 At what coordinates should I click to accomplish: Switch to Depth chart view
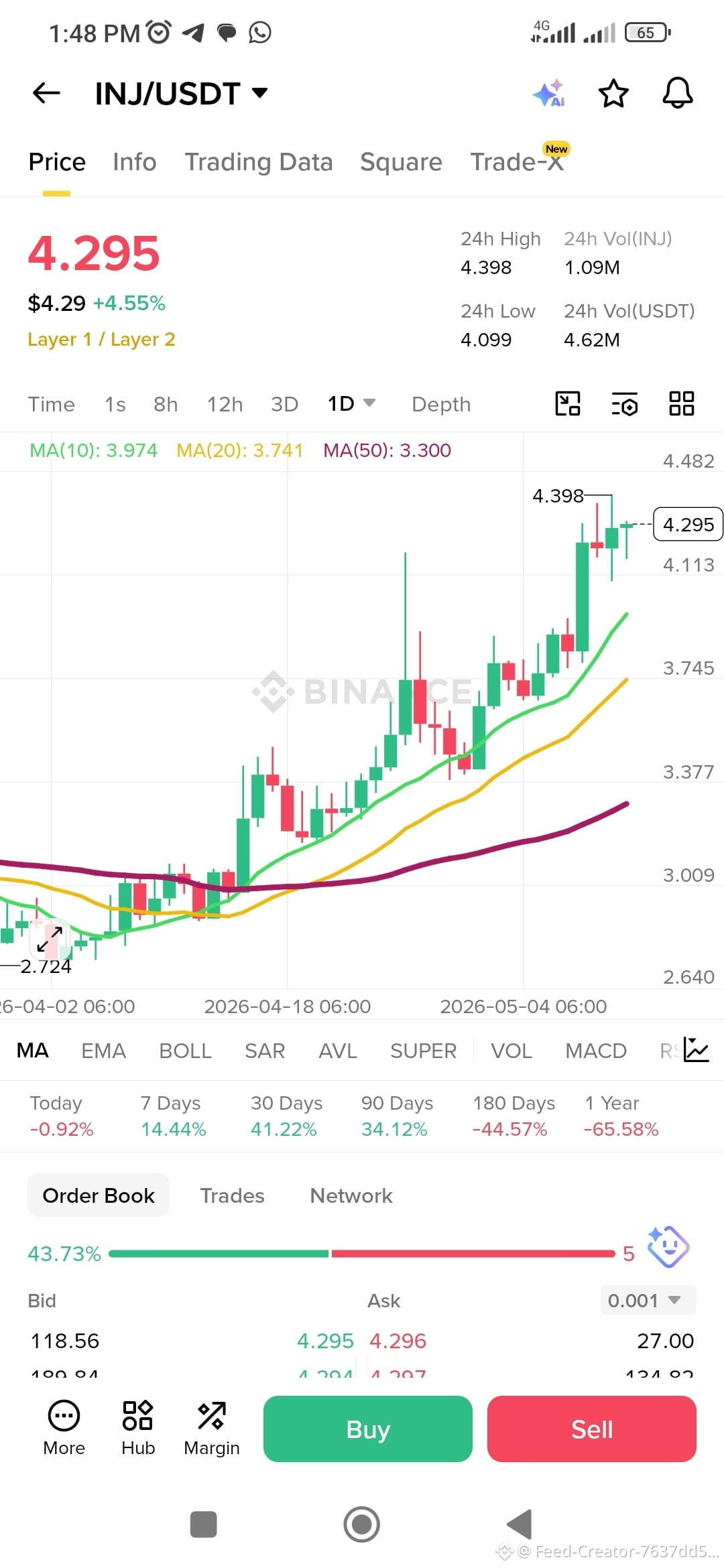coord(441,404)
